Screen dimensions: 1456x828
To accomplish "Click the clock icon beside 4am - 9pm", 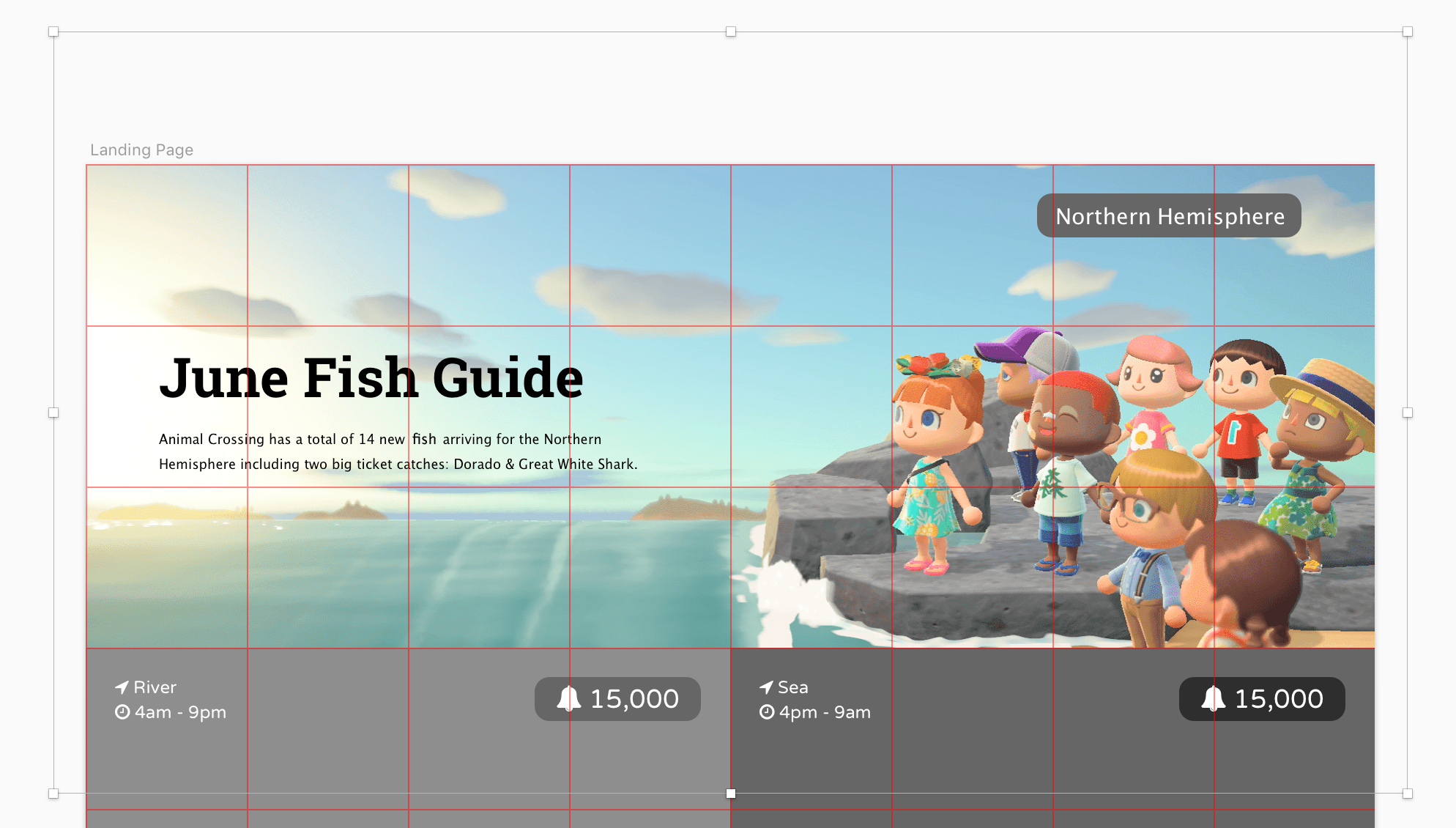I will coord(122,712).
